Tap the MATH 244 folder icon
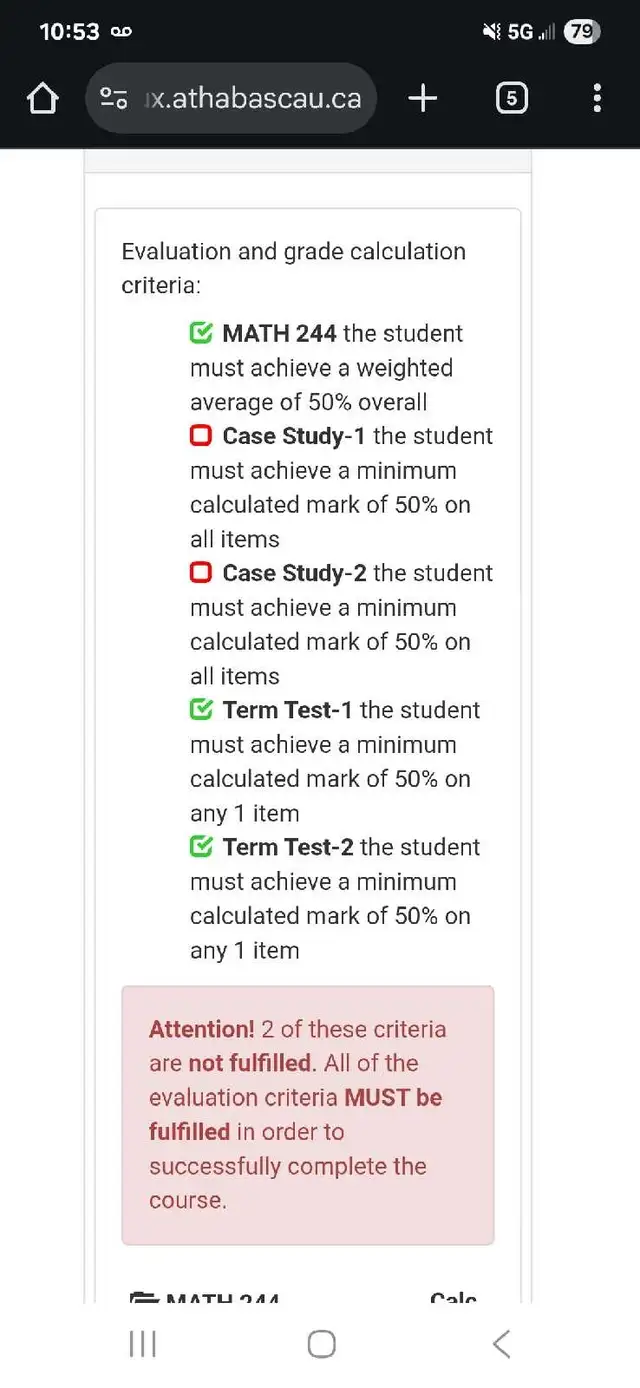 [143, 1296]
